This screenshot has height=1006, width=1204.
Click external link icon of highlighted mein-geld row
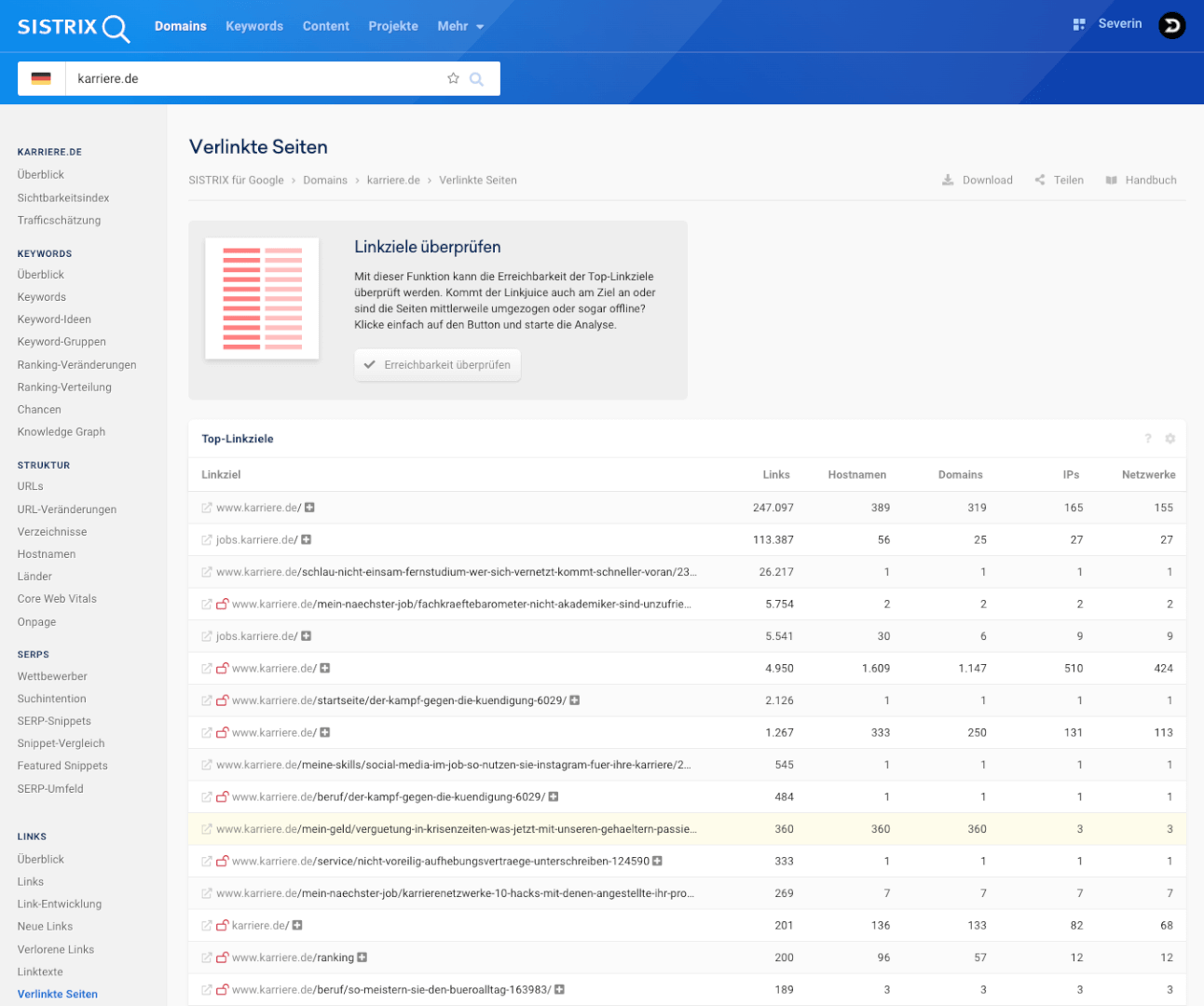click(x=207, y=829)
